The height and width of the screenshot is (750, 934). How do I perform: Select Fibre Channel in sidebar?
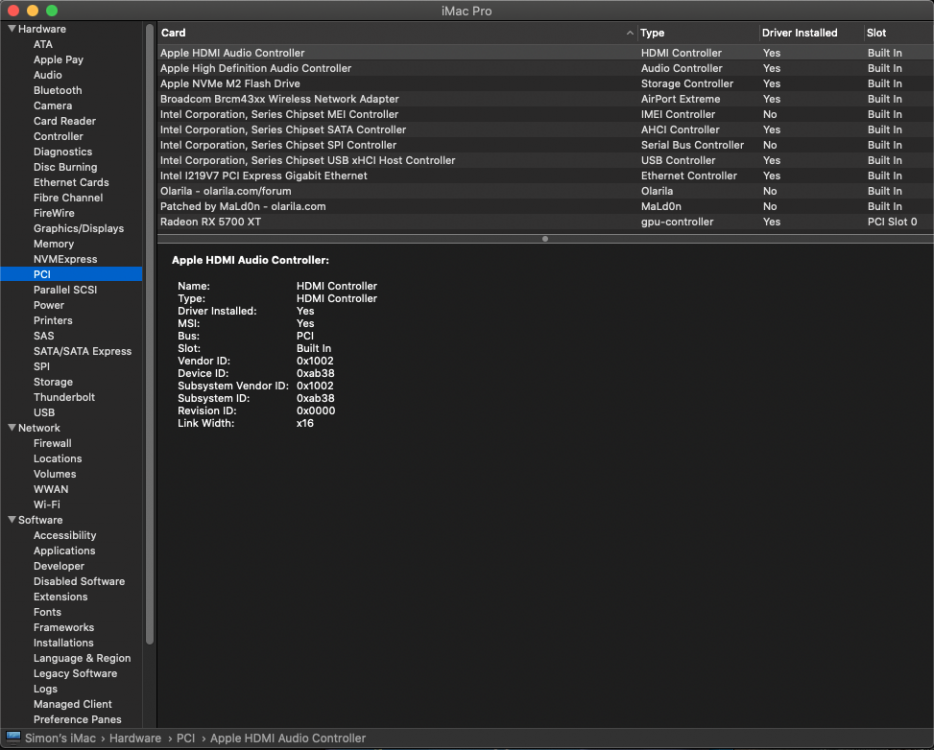click(68, 198)
